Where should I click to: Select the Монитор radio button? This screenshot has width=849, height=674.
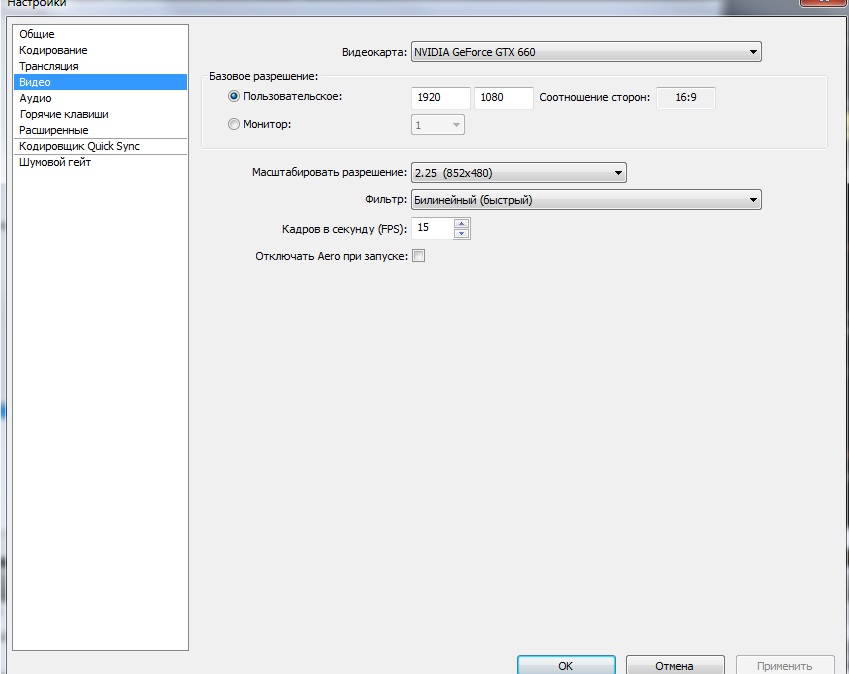(234, 125)
